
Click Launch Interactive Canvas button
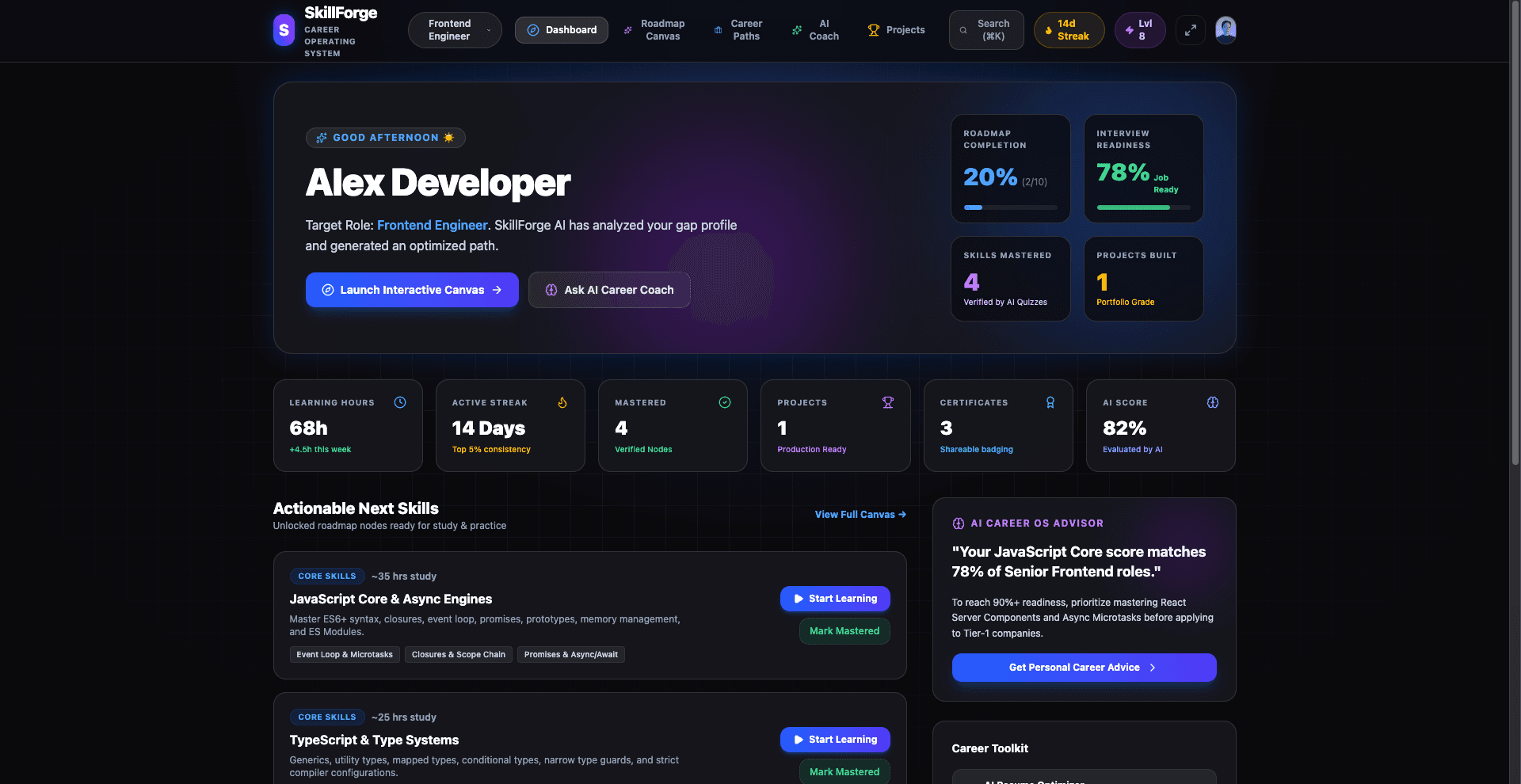tap(412, 290)
